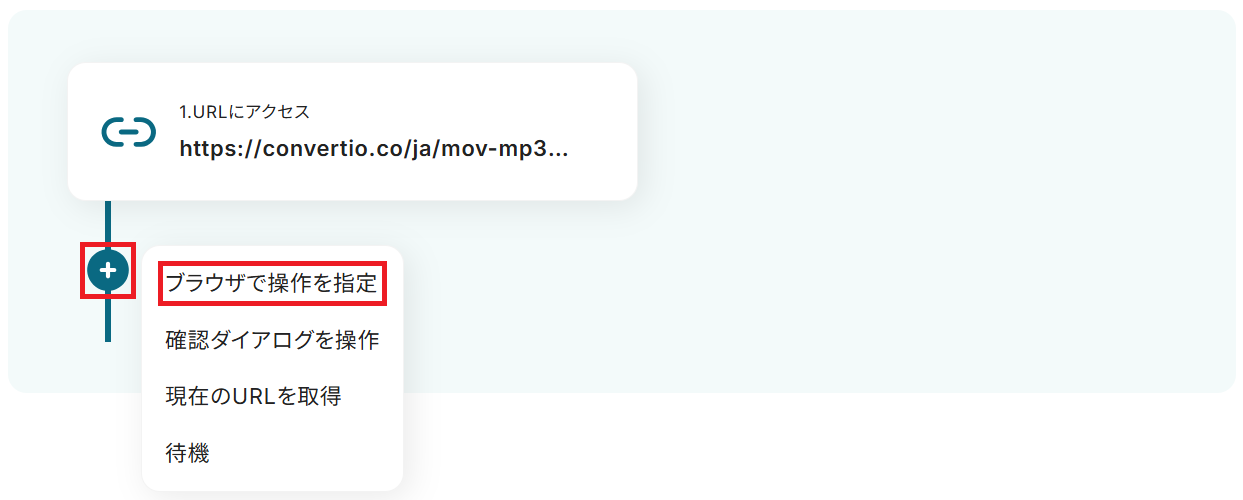Click the dialog-handling option 確認ダイアログを操作
The image size is (1243, 500).
(272, 340)
